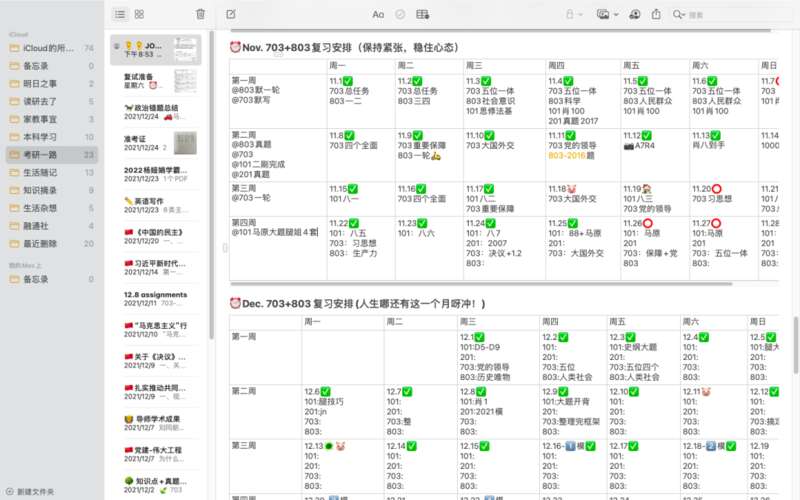Viewport: 800px width, 500px height.
Task: Open the collaboration add-people icon
Action: tap(634, 14)
